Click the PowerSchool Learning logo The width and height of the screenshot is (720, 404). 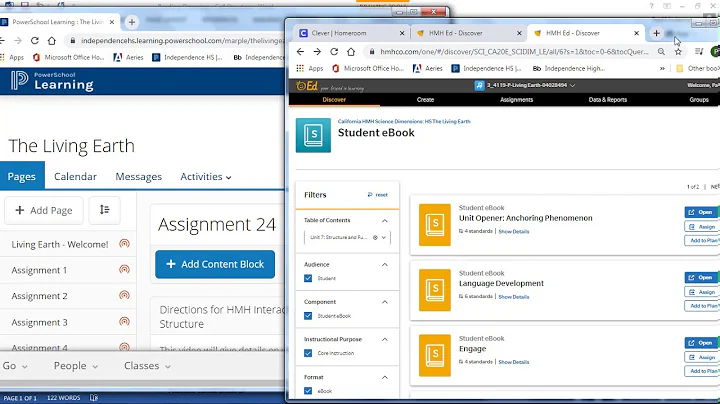(52, 81)
